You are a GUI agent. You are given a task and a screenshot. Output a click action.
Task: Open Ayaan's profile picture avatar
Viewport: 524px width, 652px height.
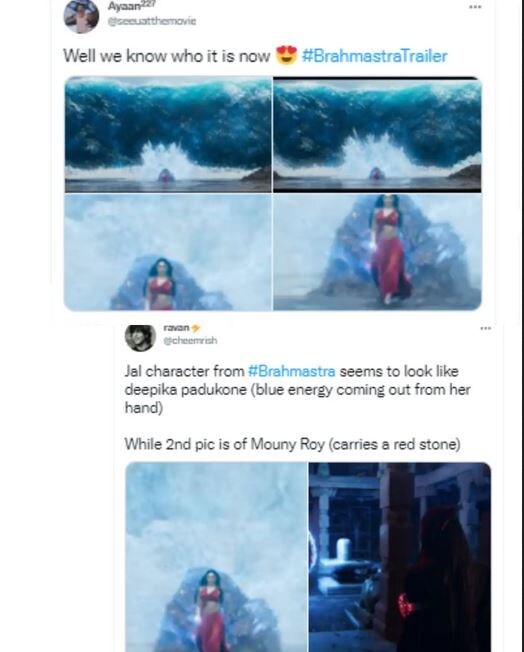pyautogui.click(x=81, y=15)
